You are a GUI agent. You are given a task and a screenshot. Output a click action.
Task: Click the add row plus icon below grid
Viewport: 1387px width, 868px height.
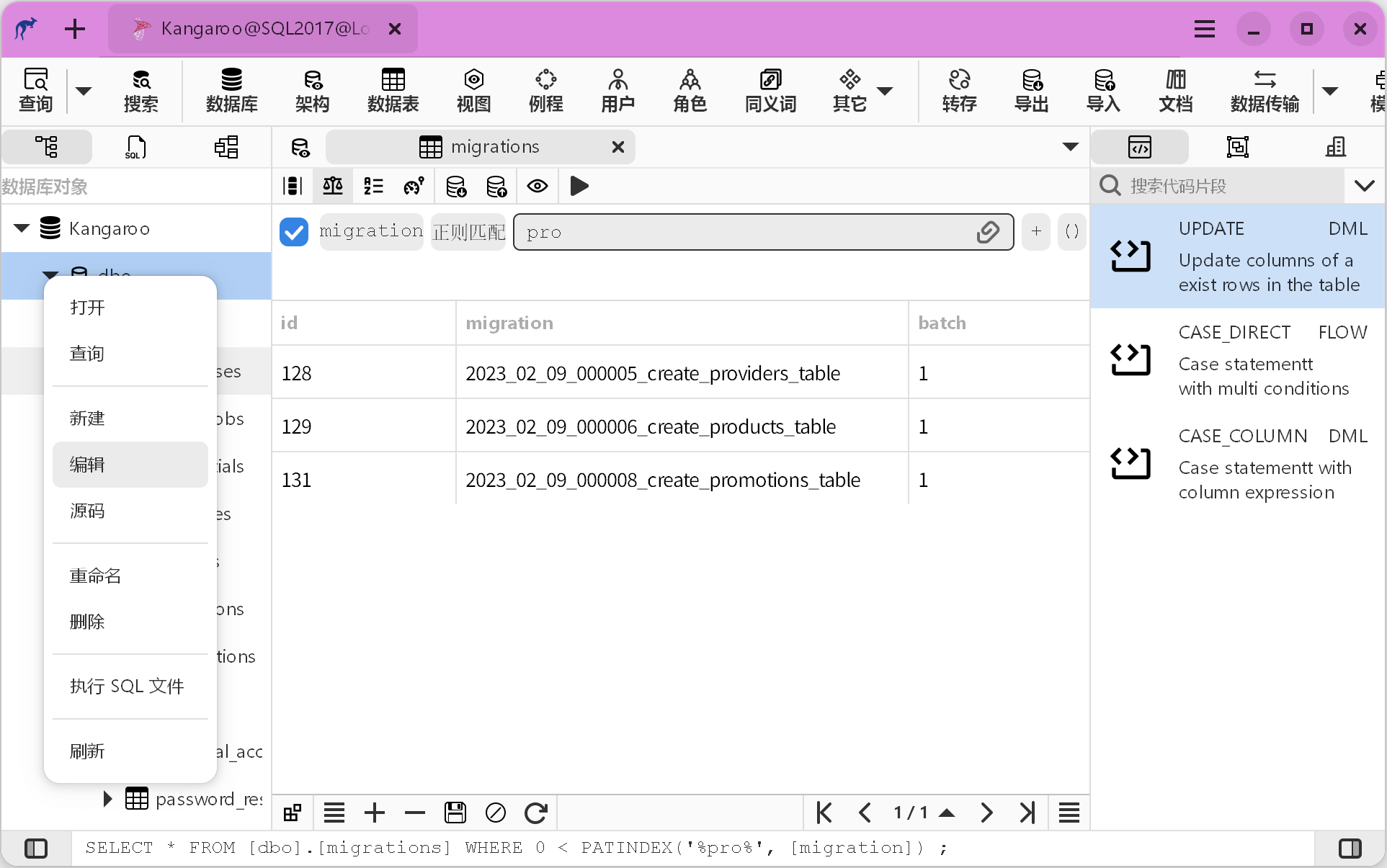pyautogui.click(x=375, y=813)
